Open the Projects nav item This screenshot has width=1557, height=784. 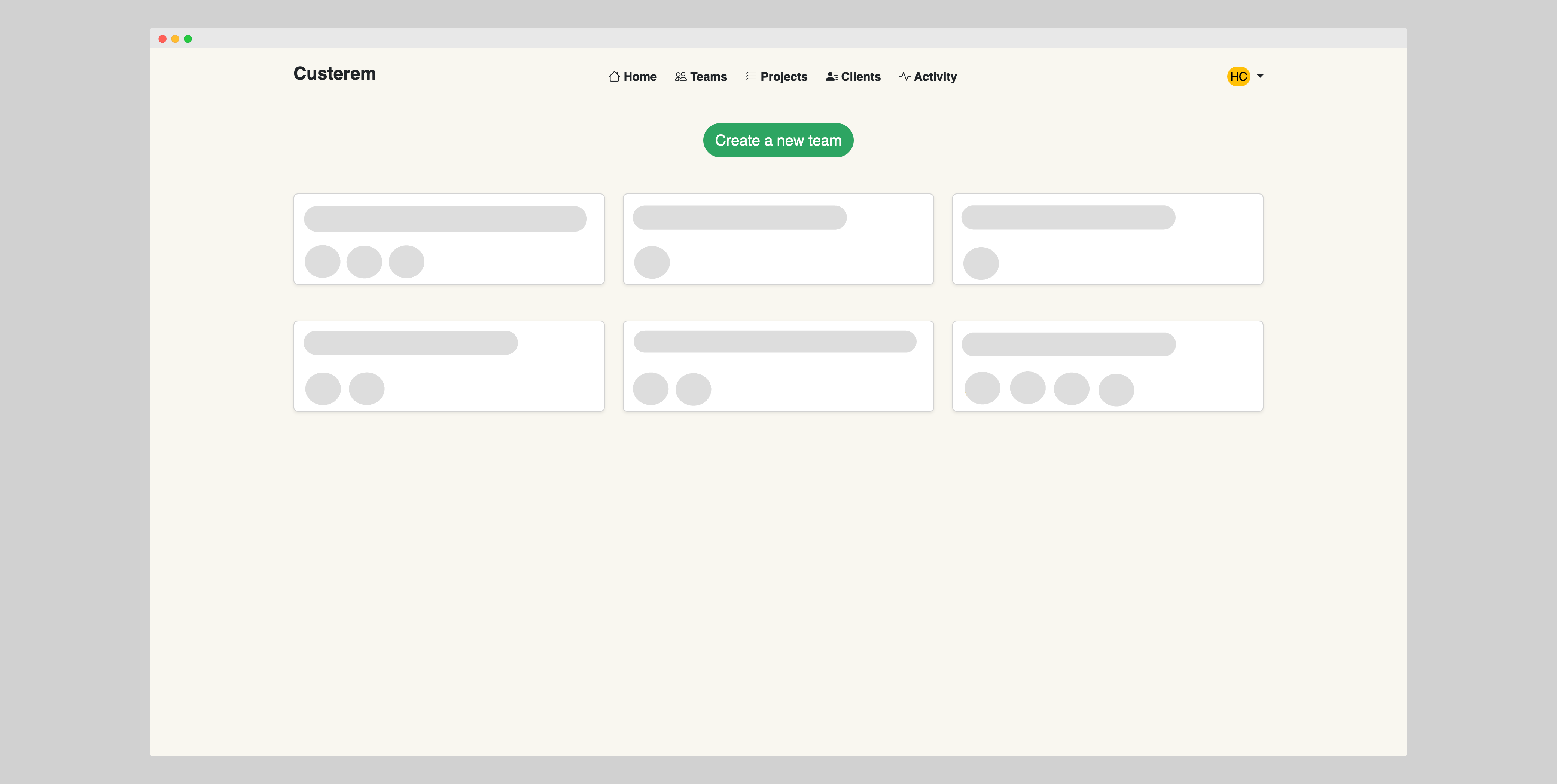point(776,77)
